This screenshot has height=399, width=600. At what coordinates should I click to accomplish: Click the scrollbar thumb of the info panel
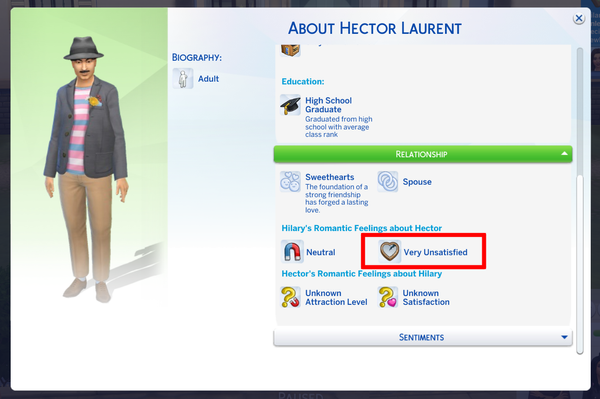(580, 264)
